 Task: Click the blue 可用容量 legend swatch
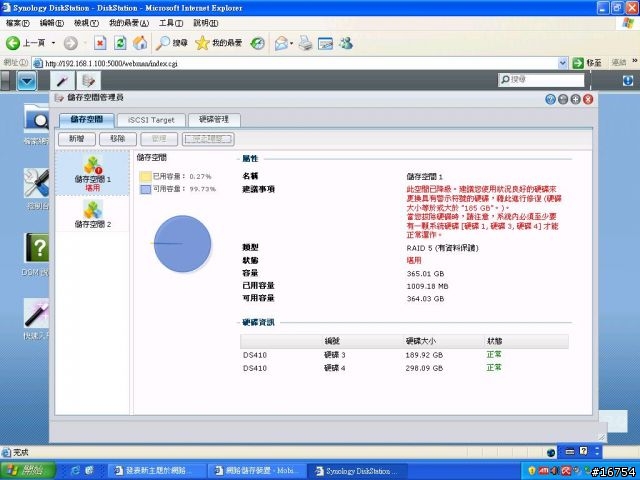(145, 189)
